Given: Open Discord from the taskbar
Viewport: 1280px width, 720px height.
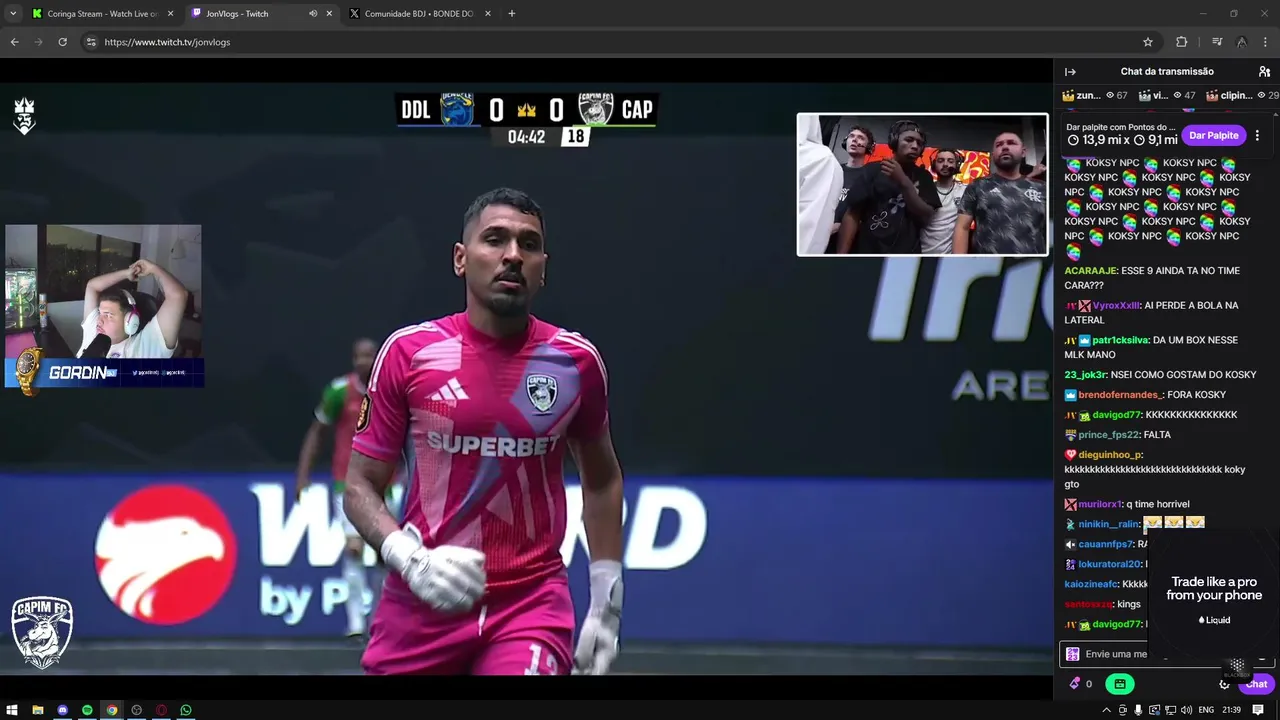Looking at the screenshot, I should pyautogui.click(x=62, y=710).
